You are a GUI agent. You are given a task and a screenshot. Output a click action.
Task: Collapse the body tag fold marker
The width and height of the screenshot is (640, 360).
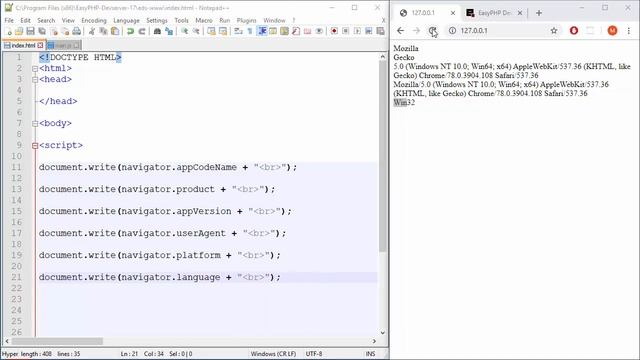click(x=35, y=124)
